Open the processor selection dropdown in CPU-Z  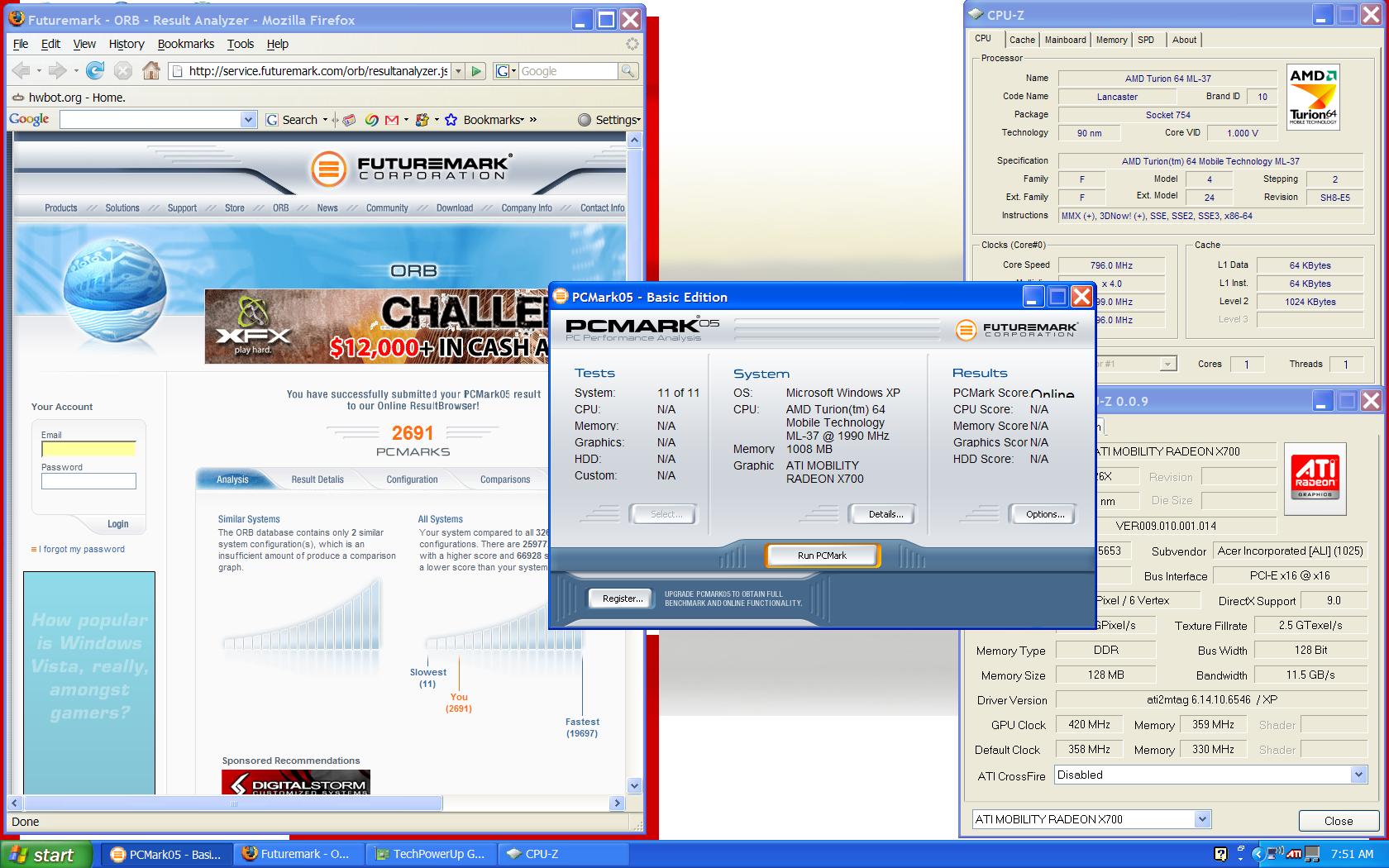point(1167,364)
